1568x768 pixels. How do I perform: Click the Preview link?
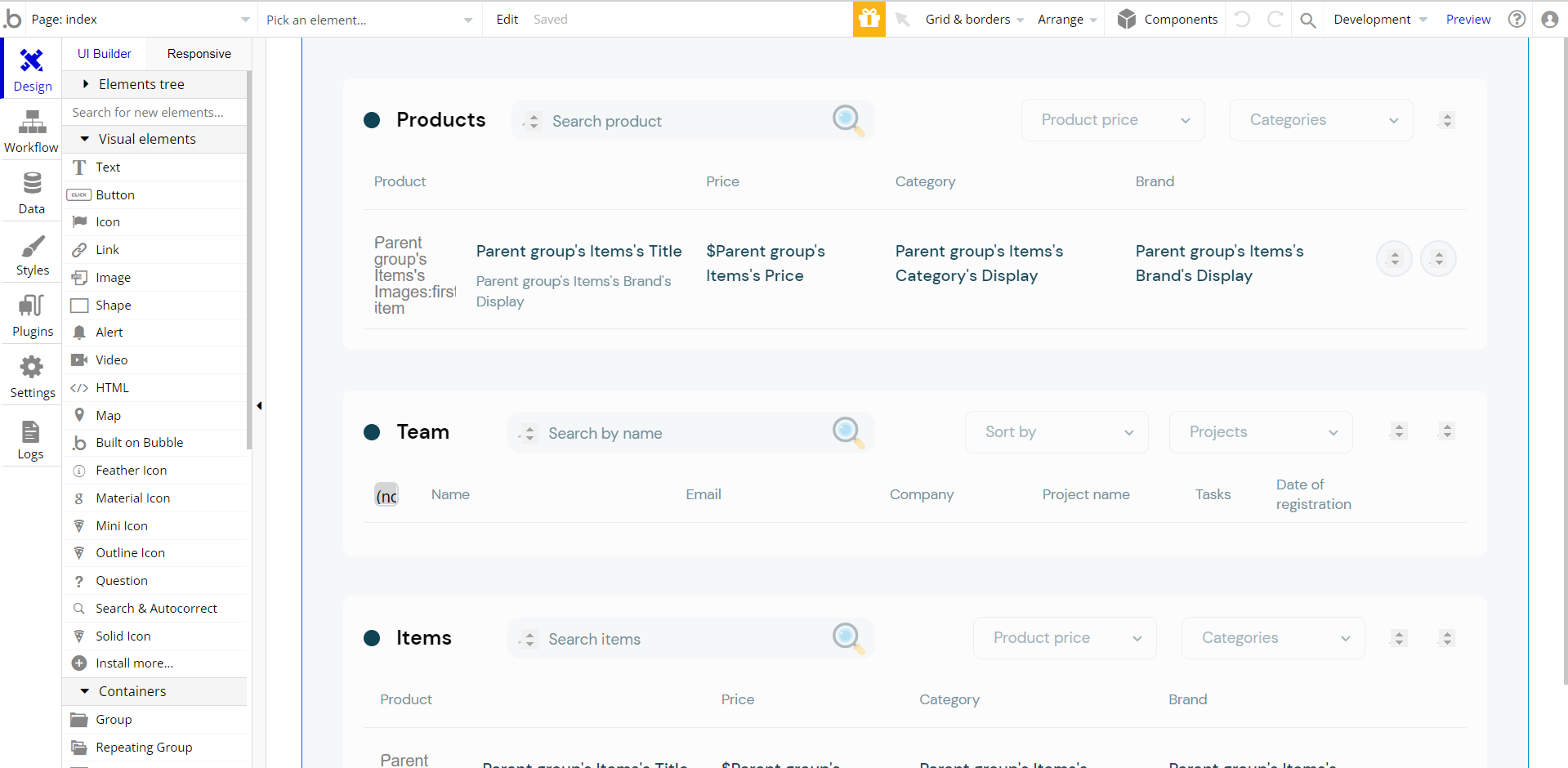click(1468, 19)
